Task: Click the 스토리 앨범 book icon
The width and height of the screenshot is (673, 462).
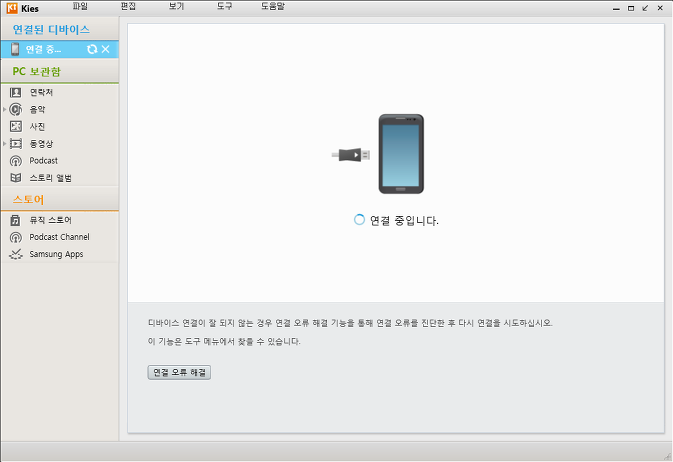Action: point(16,178)
